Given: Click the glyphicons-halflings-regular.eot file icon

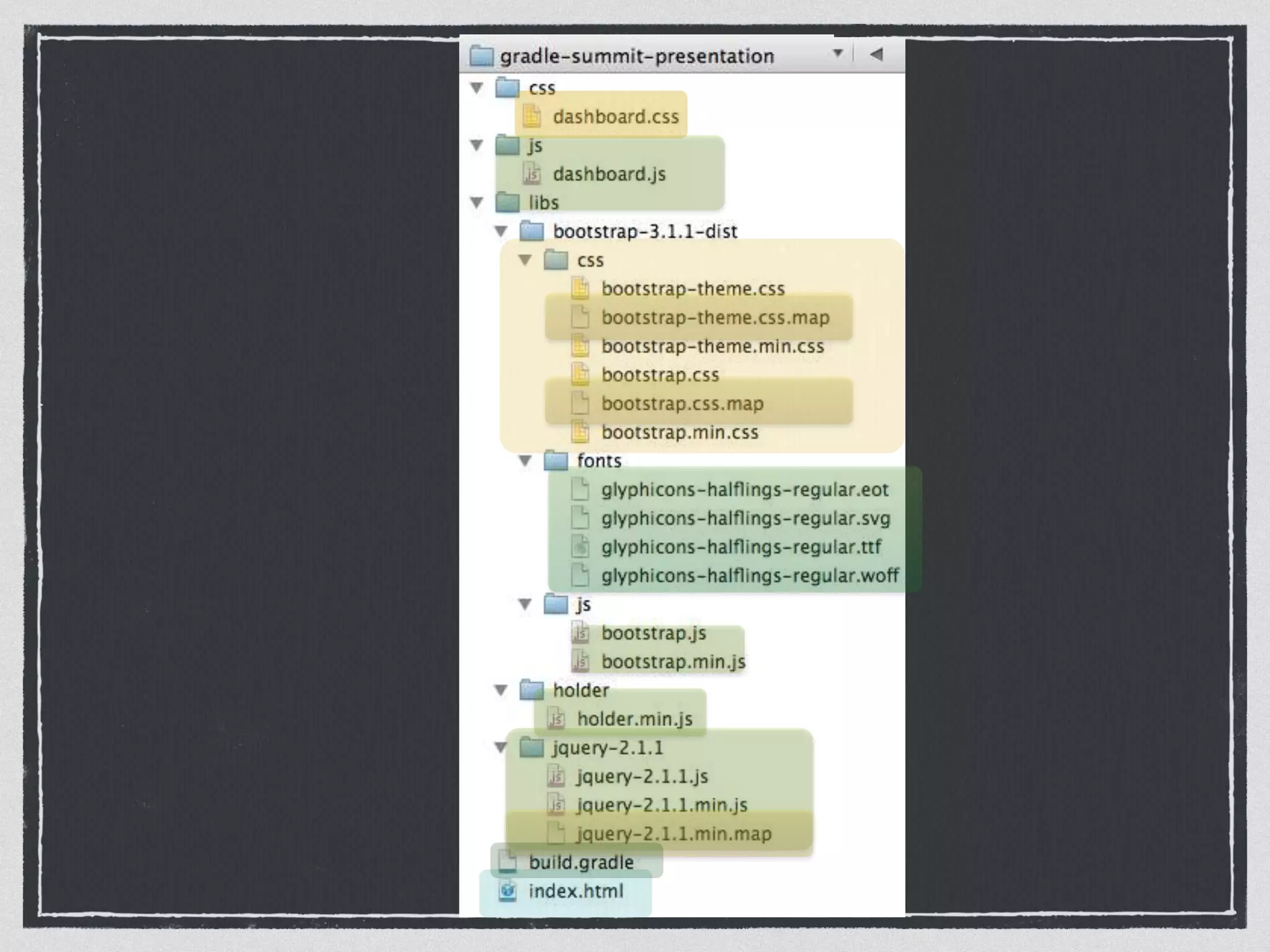Looking at the screenshot, I should point(580,489).
